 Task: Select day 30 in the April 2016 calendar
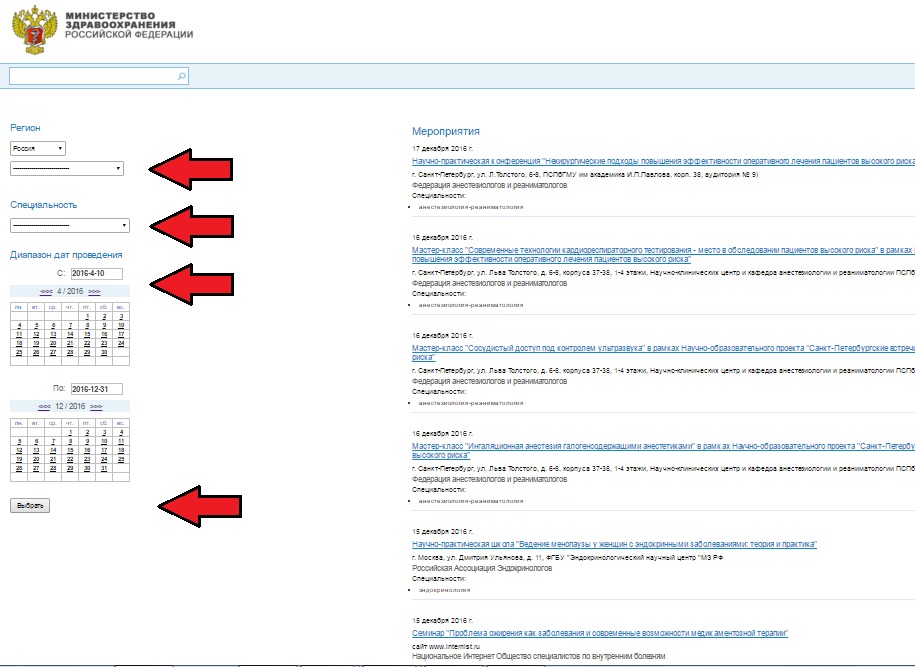(104, 352)
